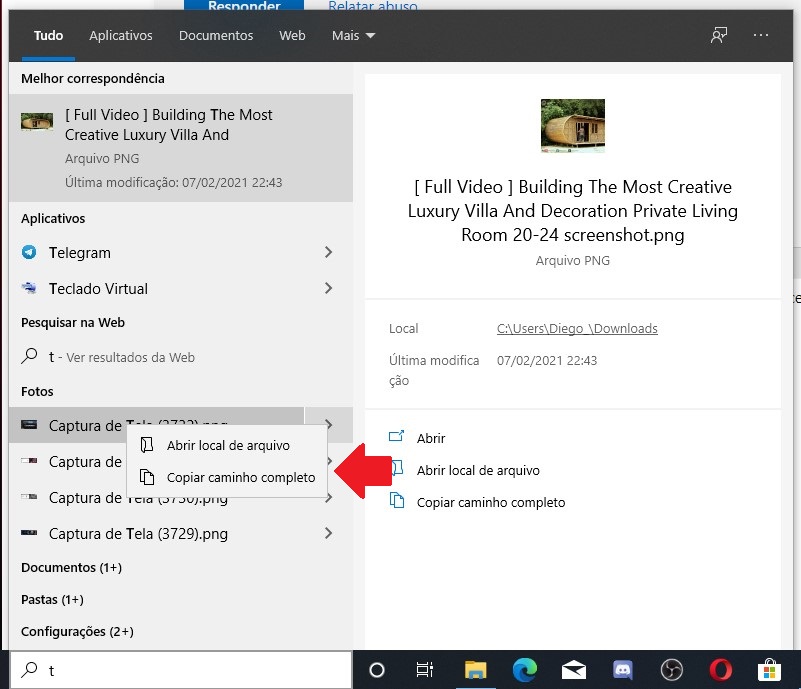The width and height of the screenshot is (801, 689).
Task: Click the search input field containing t
Action: coord(190,671)
